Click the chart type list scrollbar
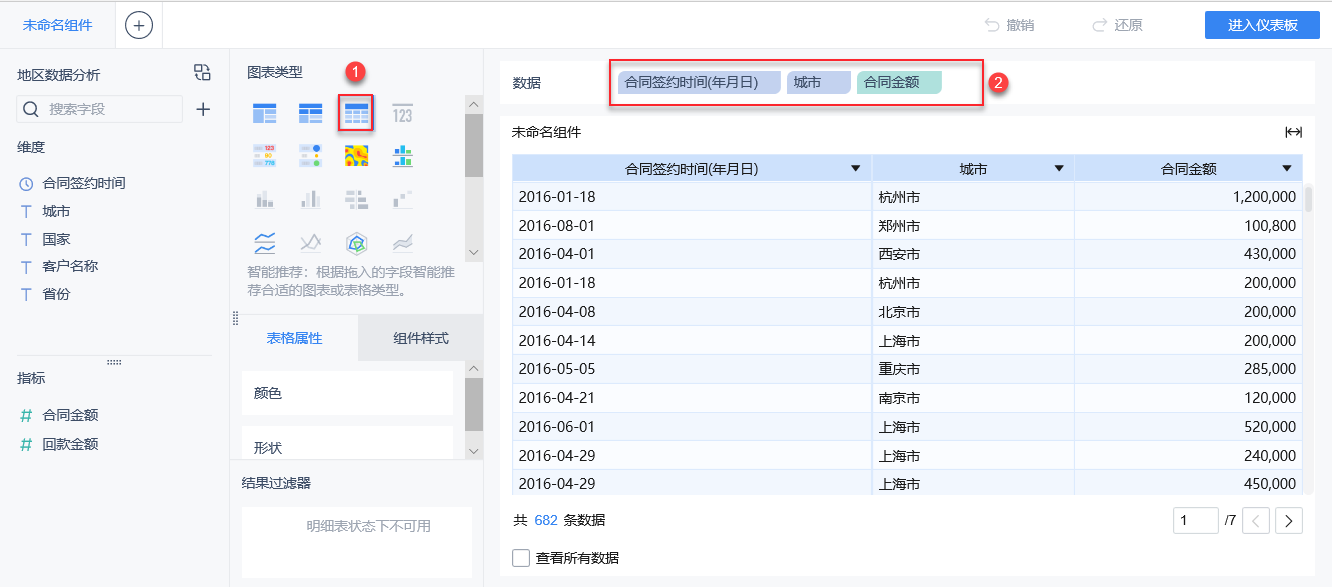 pos(474,146)
